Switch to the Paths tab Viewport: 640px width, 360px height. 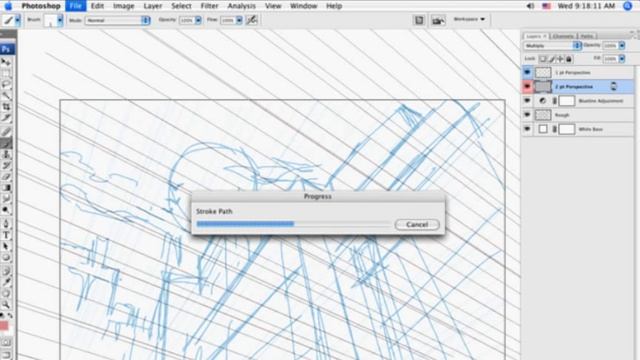coord(587,36)
